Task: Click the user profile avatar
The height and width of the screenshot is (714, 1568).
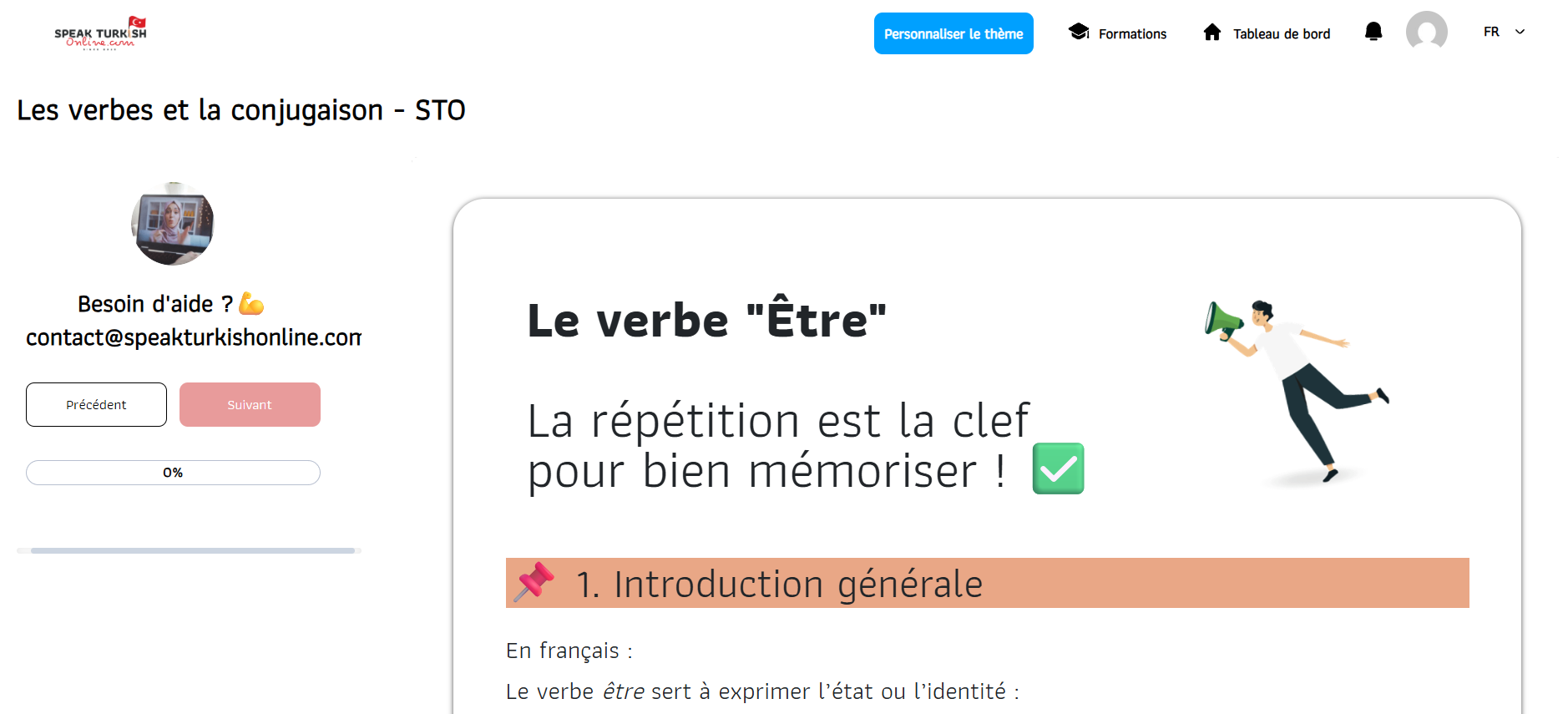Action: pos(1426,33)
